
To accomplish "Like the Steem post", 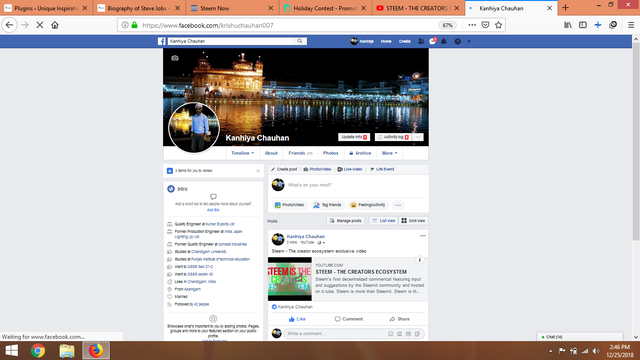I will [297, 319].
